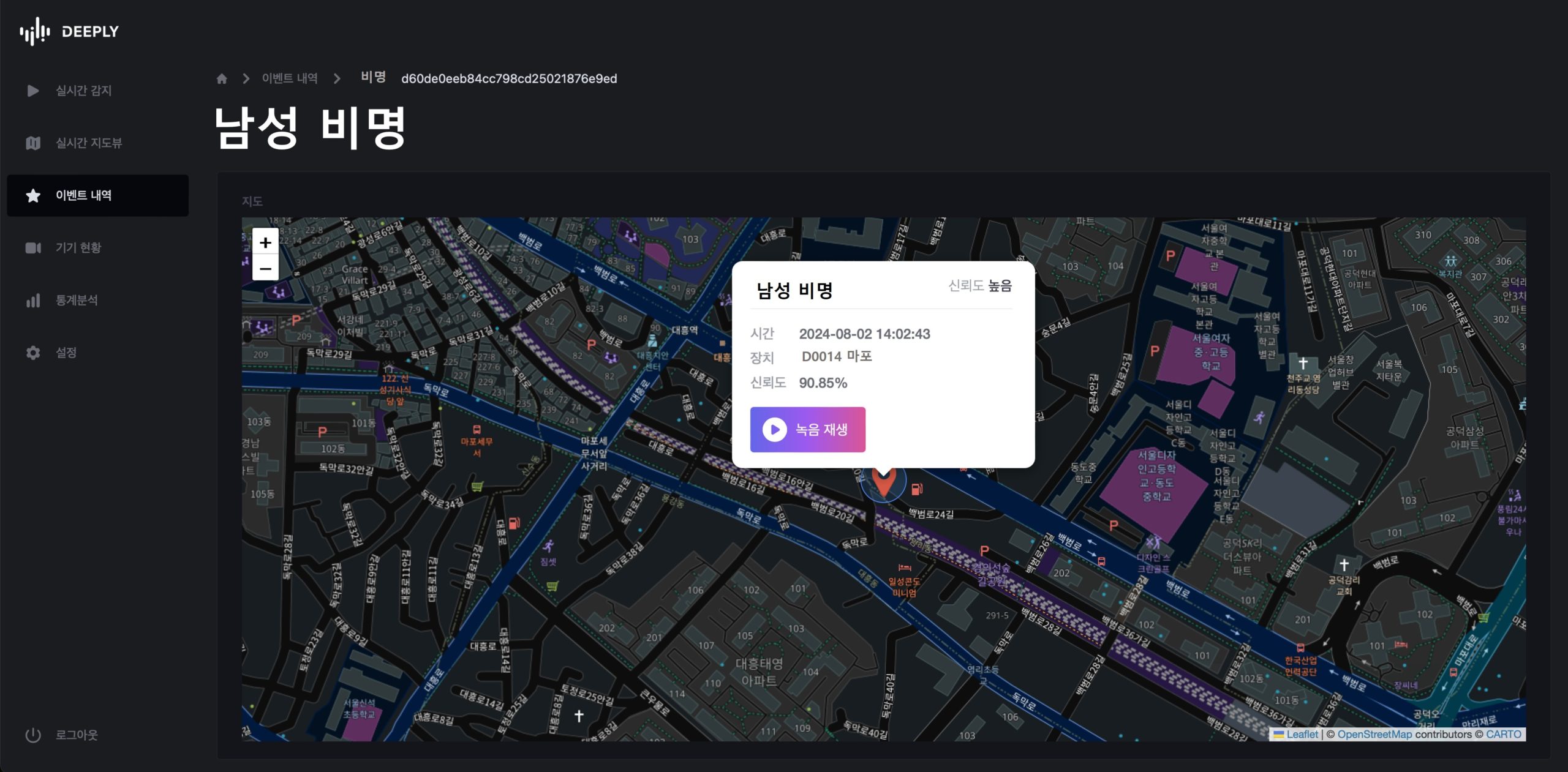Click the gear icon for 설정

pyautogui.click(x=33, y=353)
